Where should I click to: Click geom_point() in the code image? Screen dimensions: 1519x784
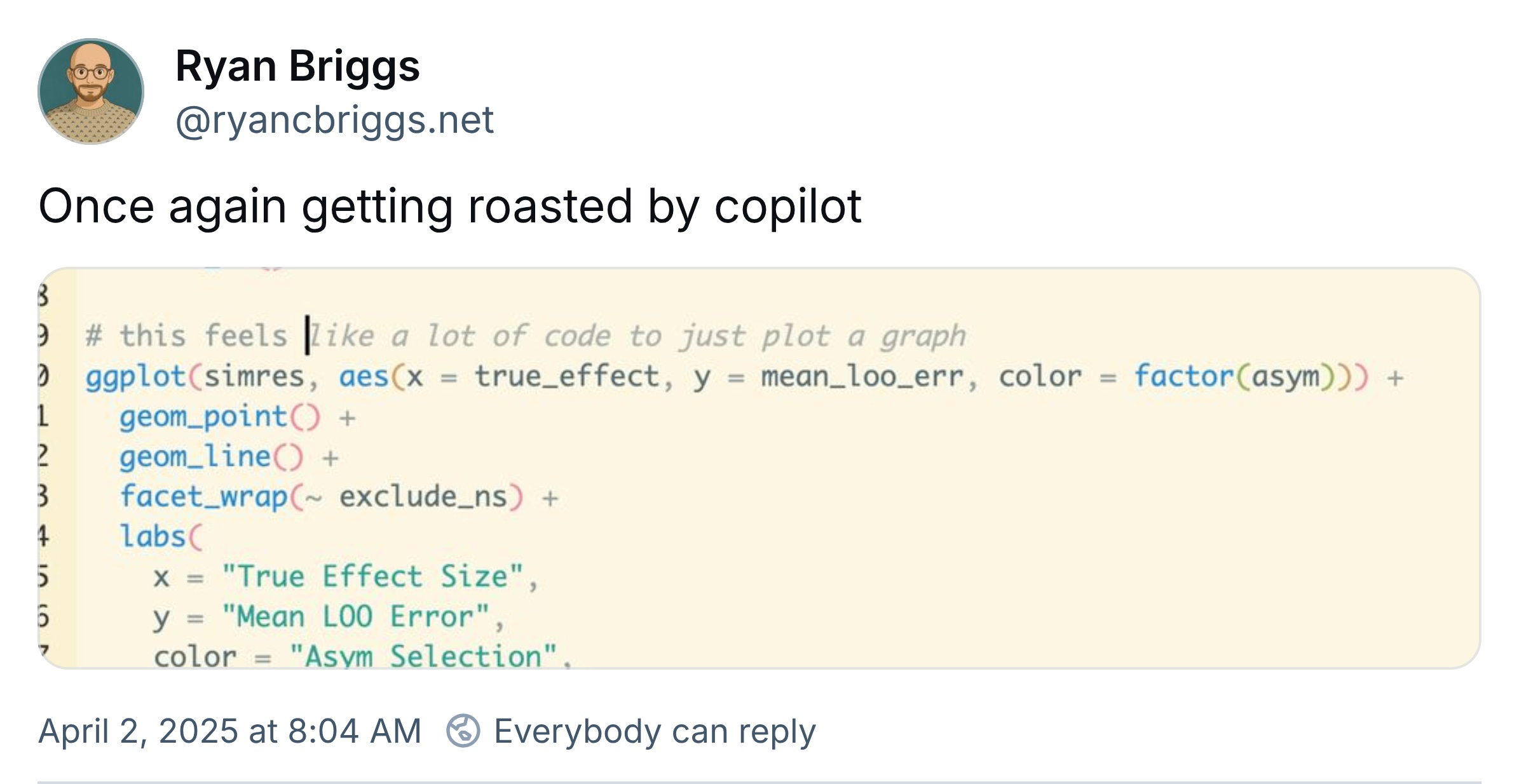coord(219,417)
